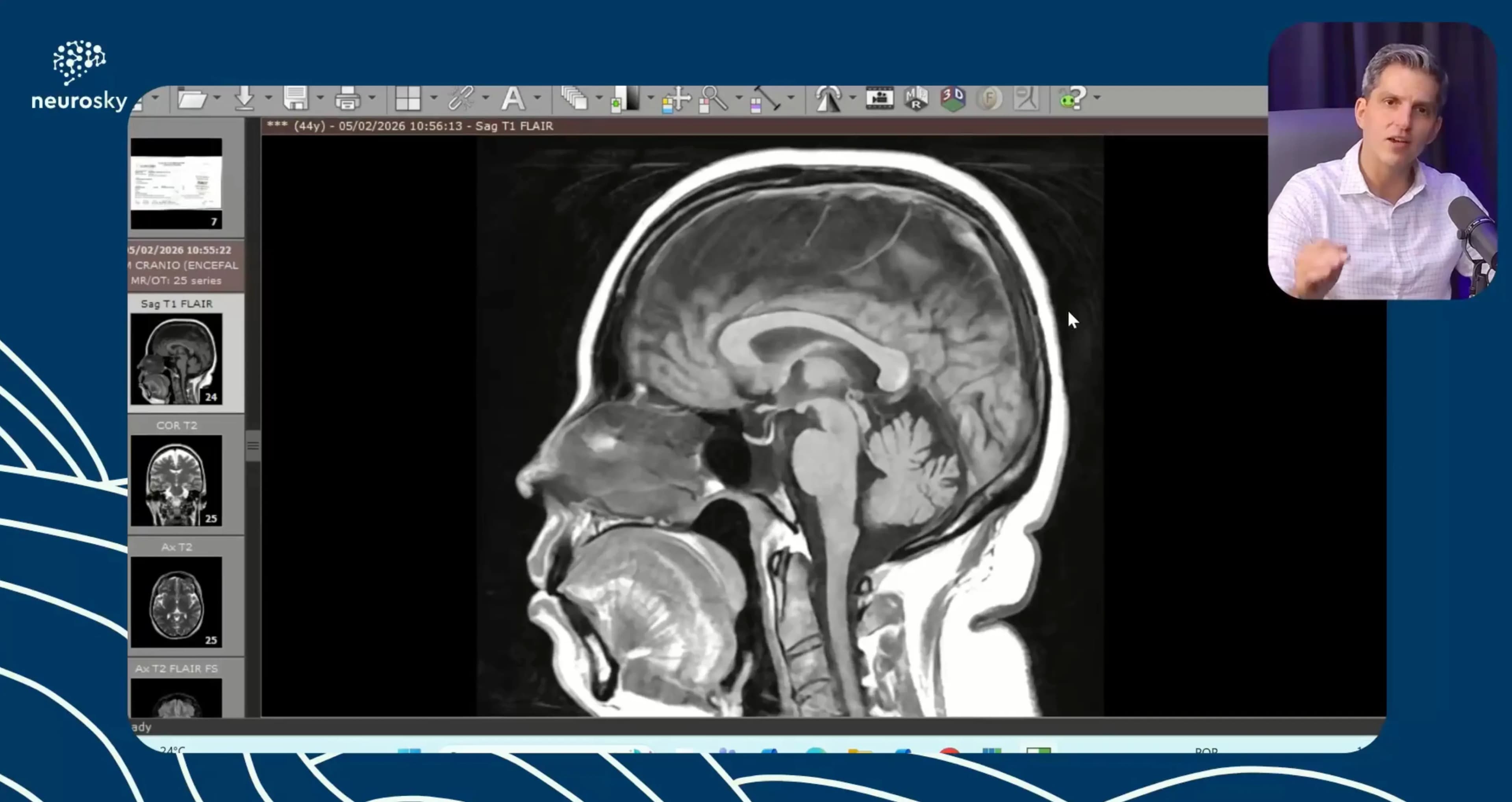Select the pan move tool
Viewport: 1512px width, 802px height.
coord(676,98)
